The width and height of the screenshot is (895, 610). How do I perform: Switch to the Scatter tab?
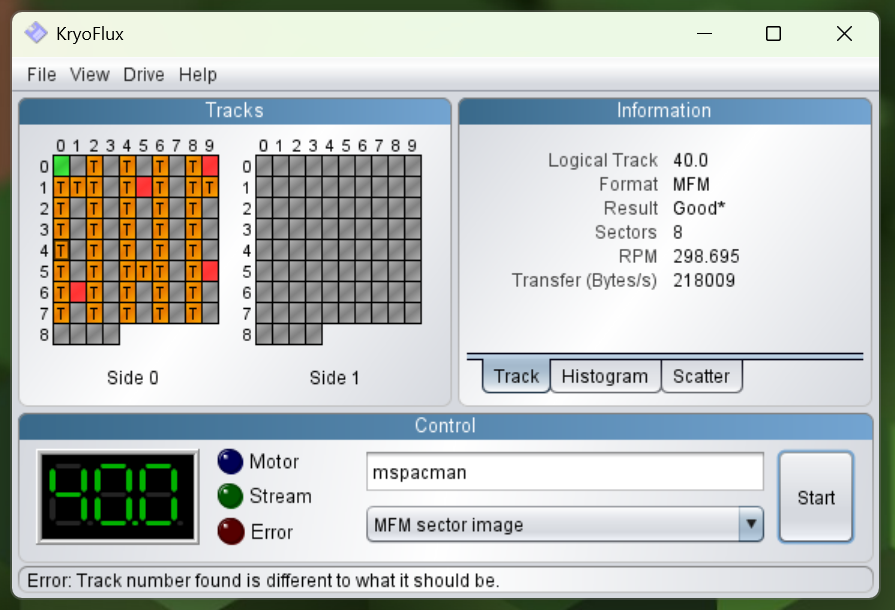(x=702, y=376)
